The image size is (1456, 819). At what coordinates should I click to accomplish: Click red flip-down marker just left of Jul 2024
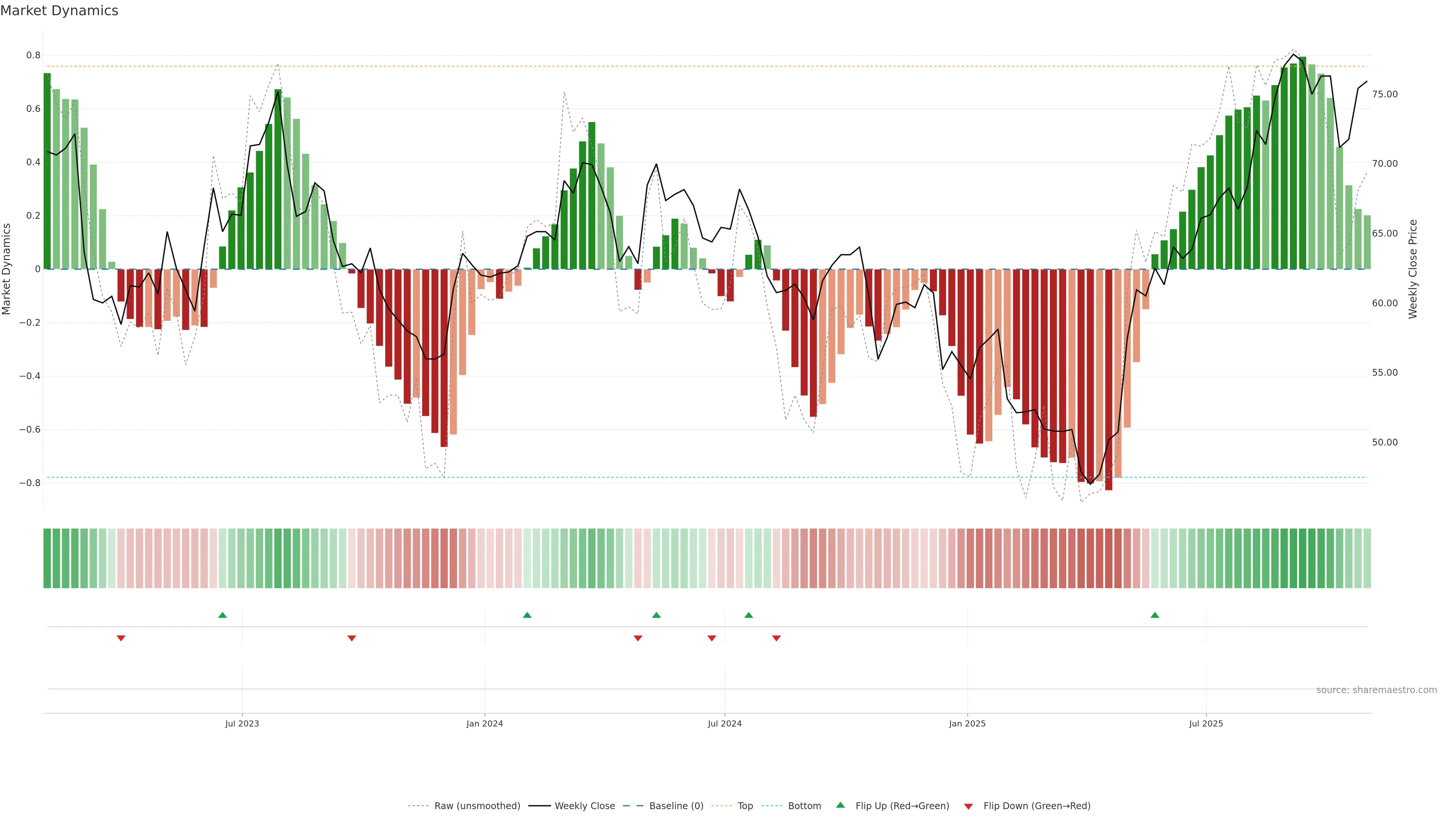(x=712, y=638)
